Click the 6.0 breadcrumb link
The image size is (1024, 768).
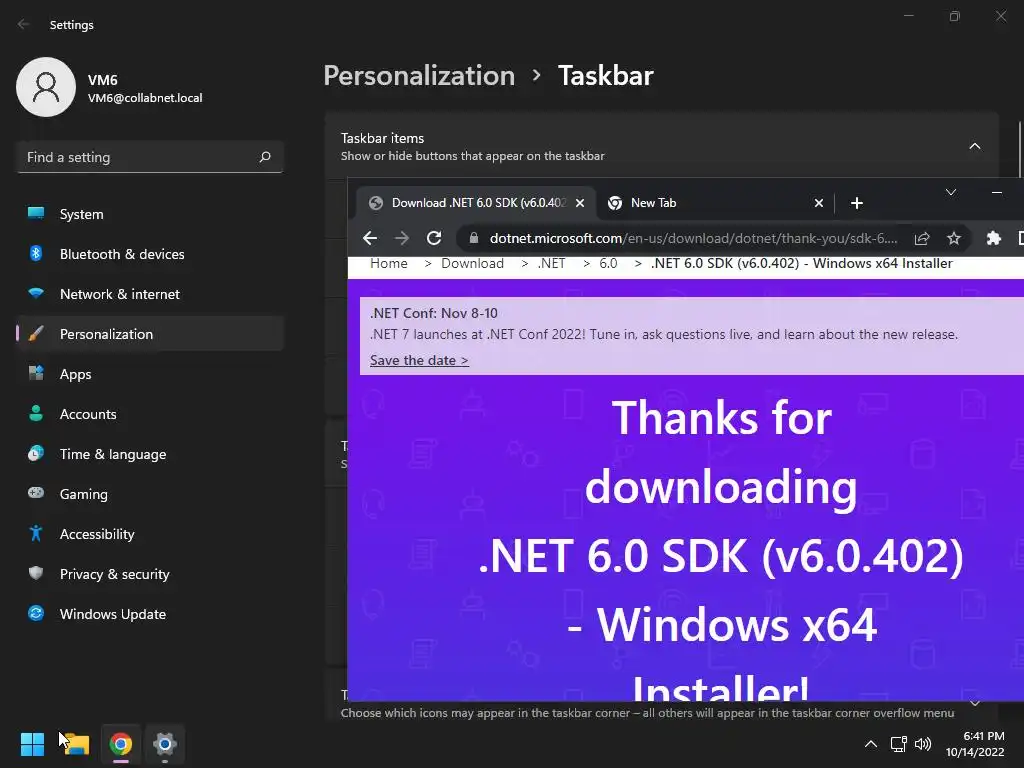pyautogui.click(x=608, y=263)
